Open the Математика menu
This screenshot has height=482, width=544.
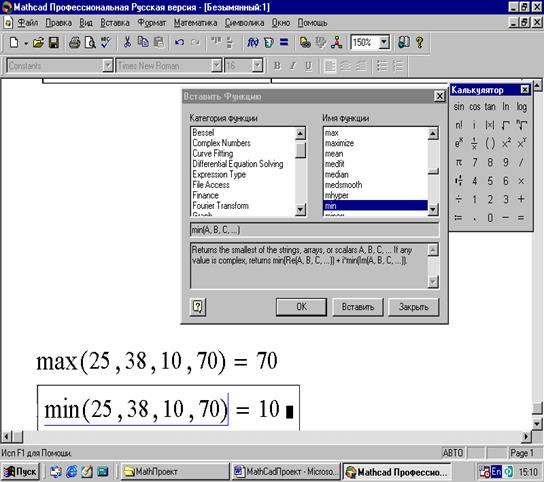tap(195, 23)
